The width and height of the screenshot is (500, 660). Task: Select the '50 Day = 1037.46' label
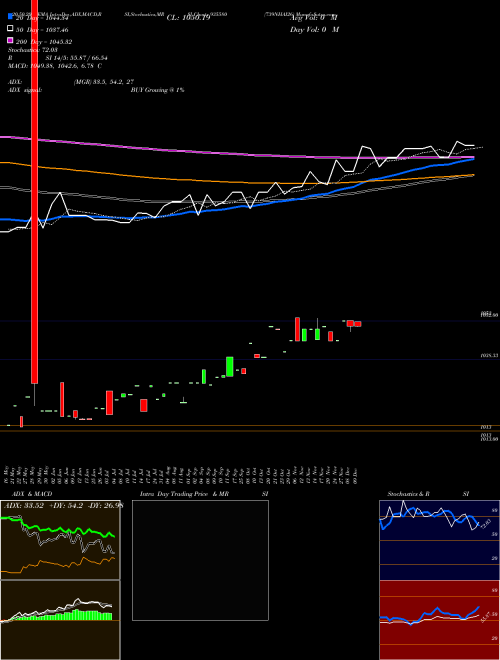(x=42, y=30)
